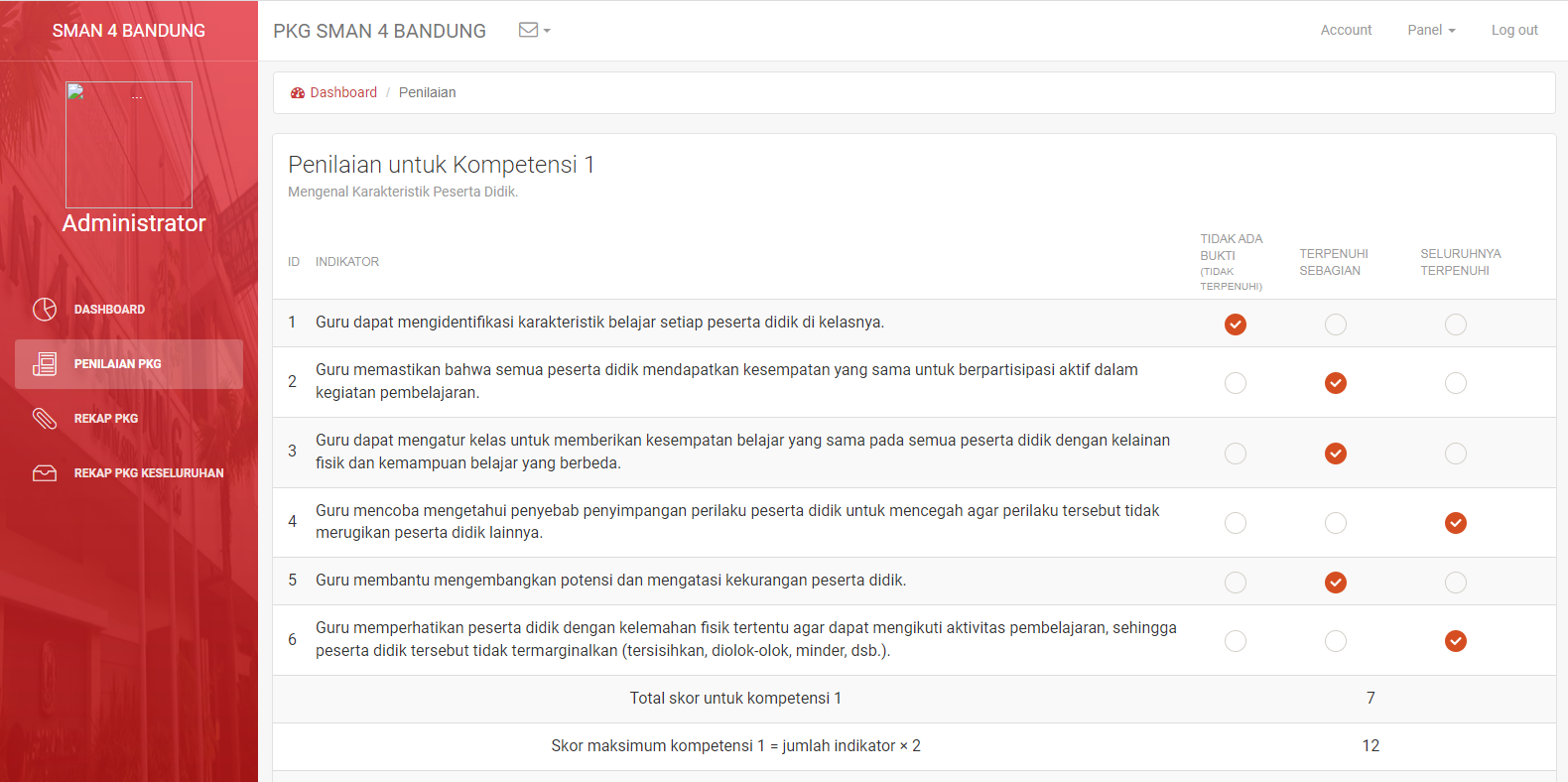1568x782 pixels.
Task: Open the Dashboard sidebar menu item
Action: 129,310
